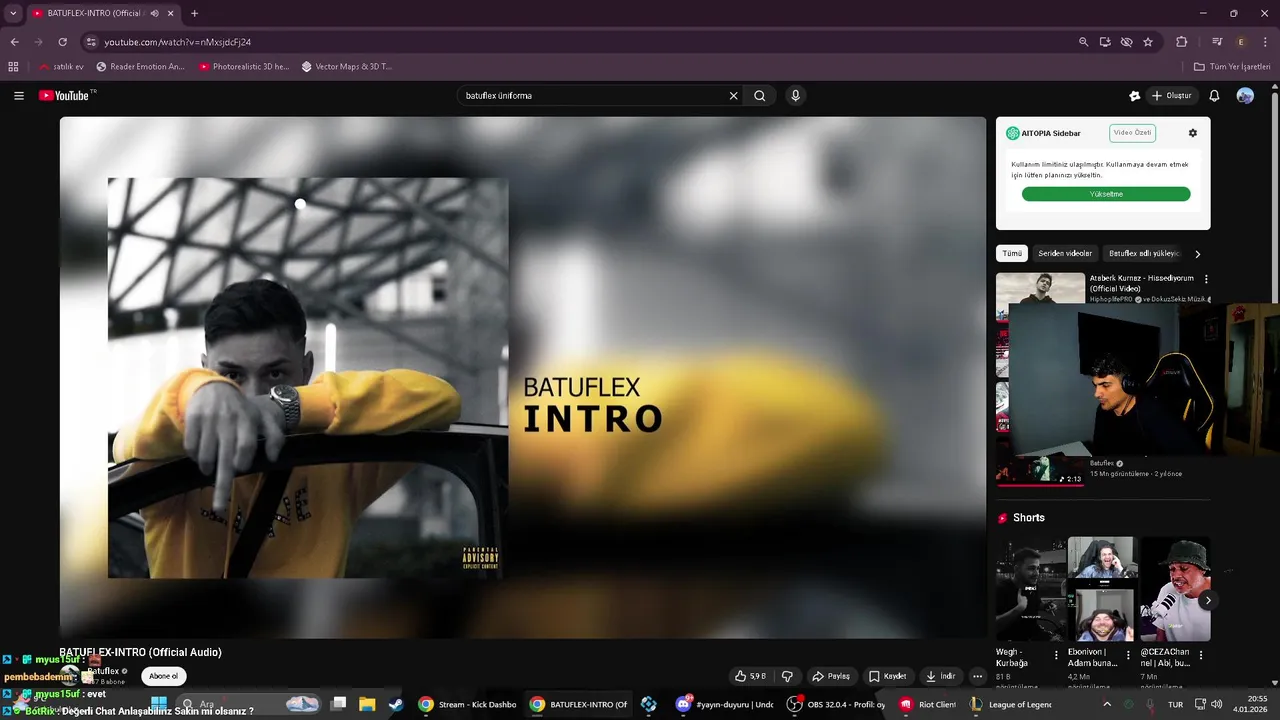The image size is (1280, 720).
Task: Mute the tab audio speaker icon
Action: [154, 14]
